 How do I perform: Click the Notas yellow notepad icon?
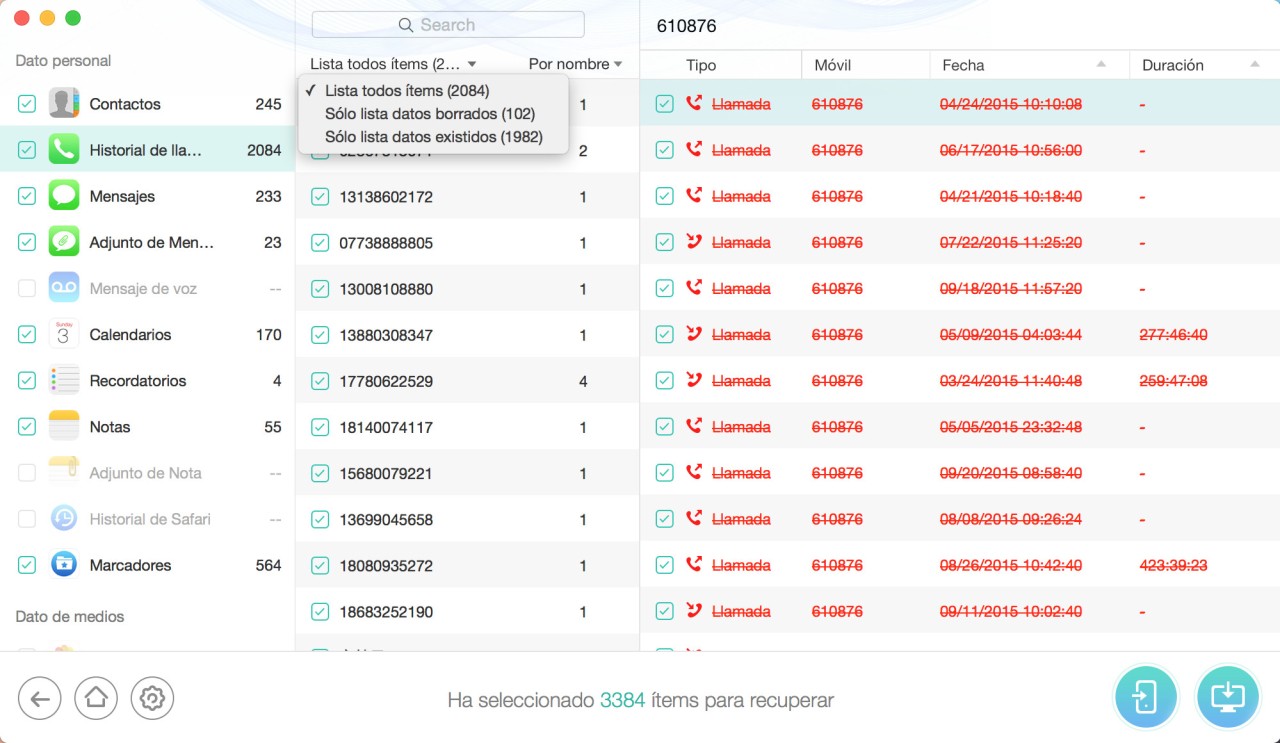[64, 427]
